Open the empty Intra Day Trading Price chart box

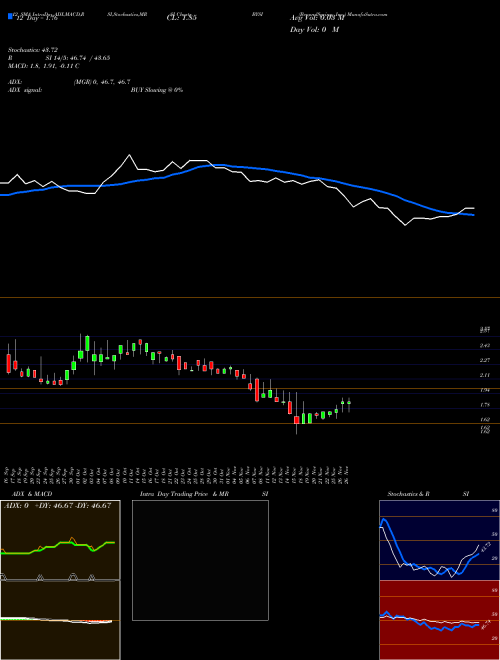200,560
